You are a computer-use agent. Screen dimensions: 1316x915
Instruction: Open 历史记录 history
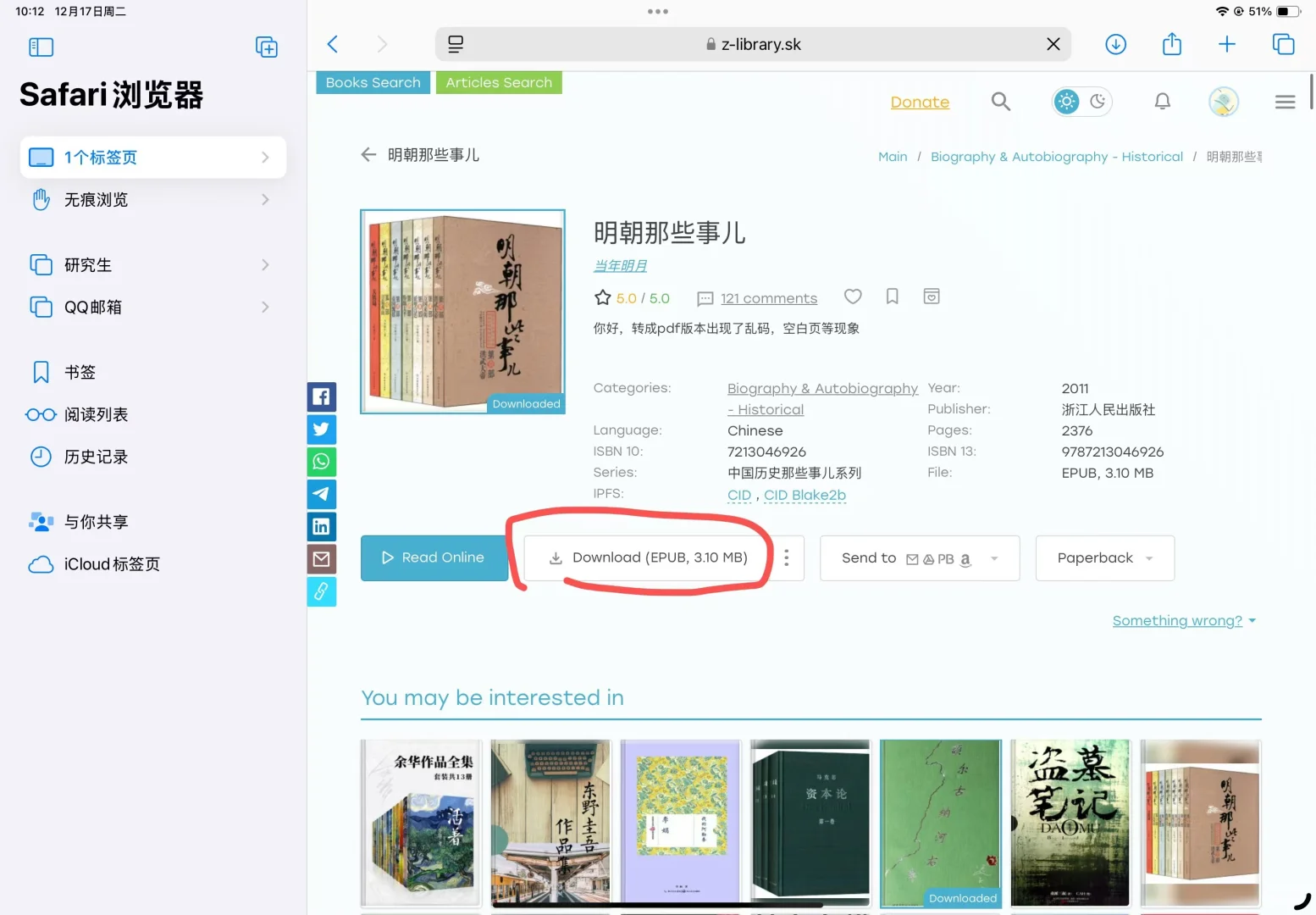point(153,457)
